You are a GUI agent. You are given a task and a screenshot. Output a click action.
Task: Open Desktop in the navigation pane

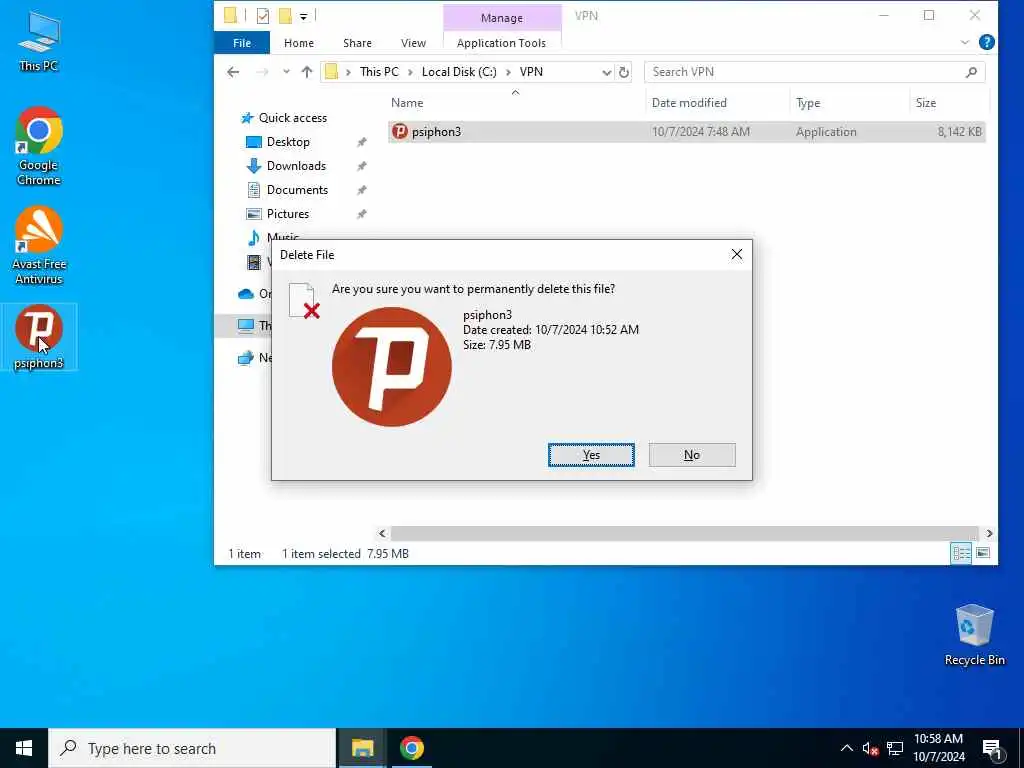[288, 142]
